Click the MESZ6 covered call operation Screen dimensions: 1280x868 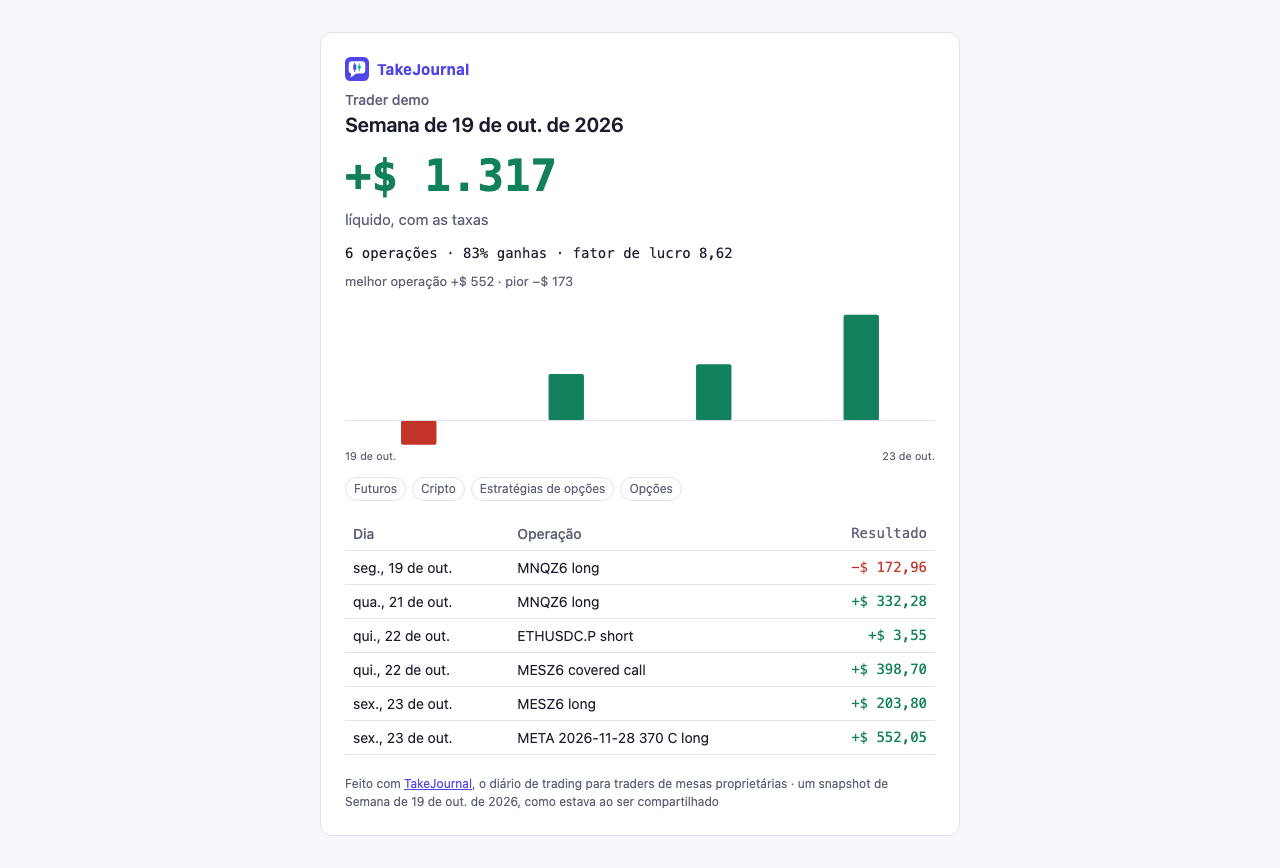click(x=581, y=670)
